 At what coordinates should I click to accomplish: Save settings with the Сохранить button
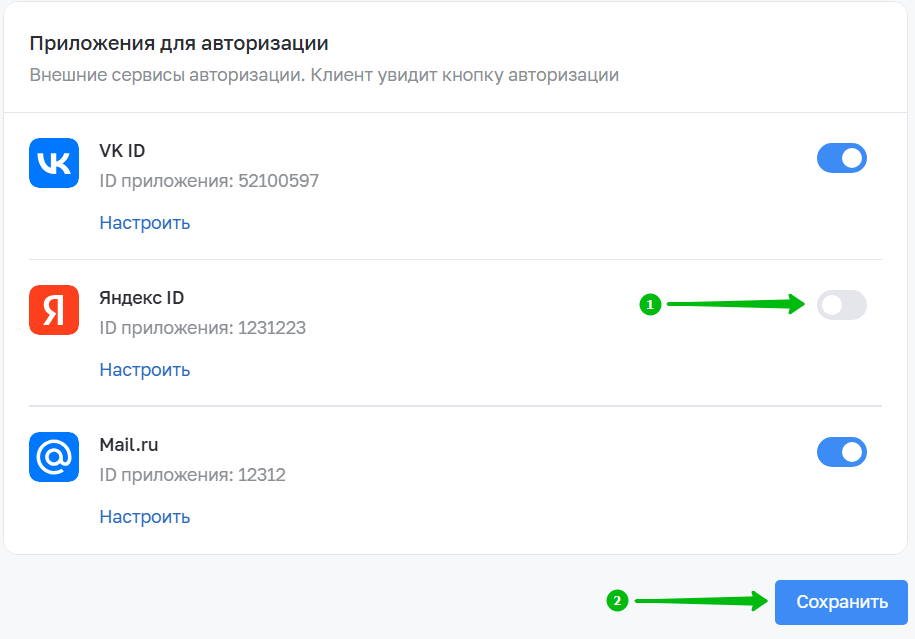pyautogui.click(x=841, y=602)
